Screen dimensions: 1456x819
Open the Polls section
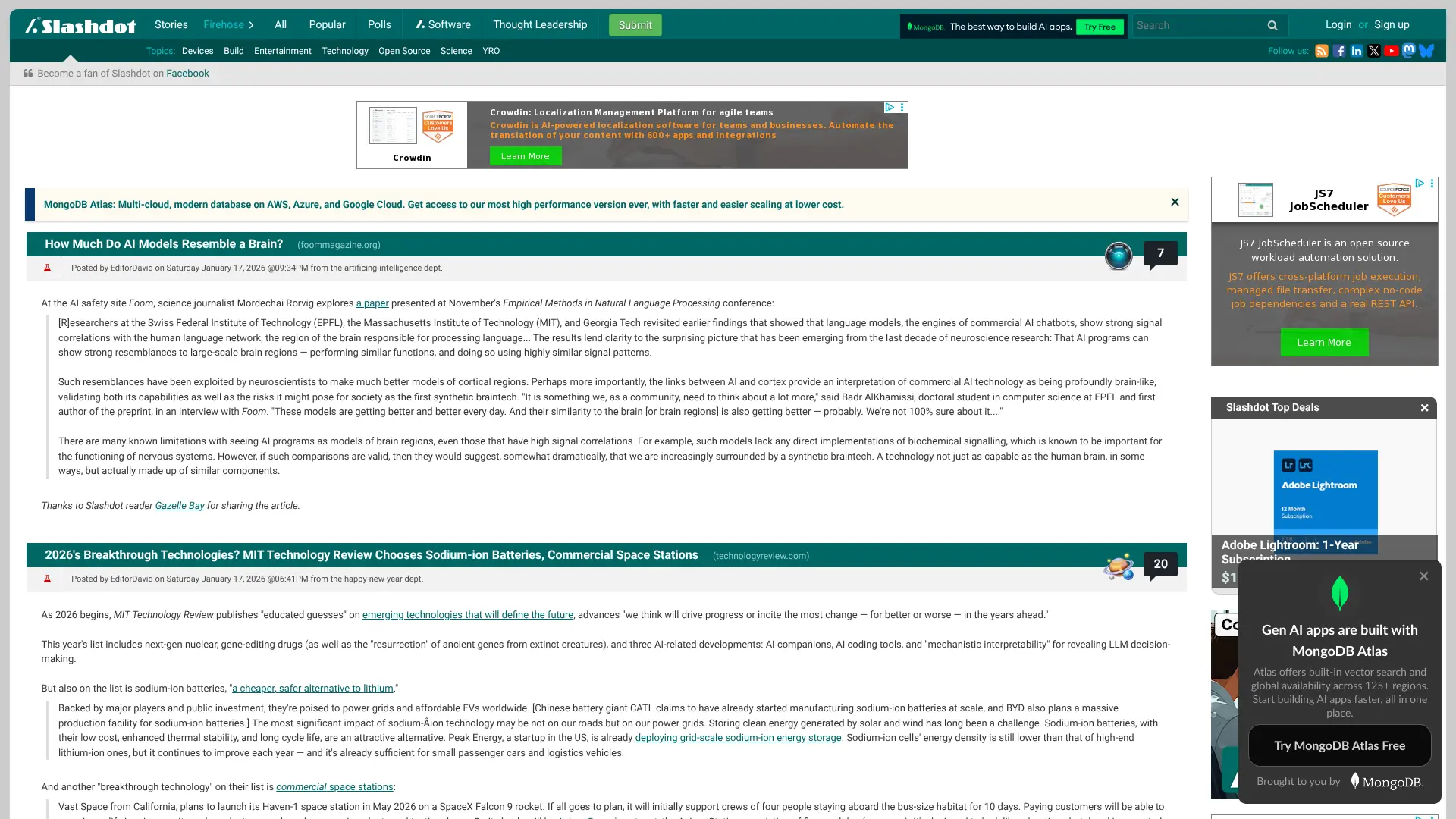point(379,25)
